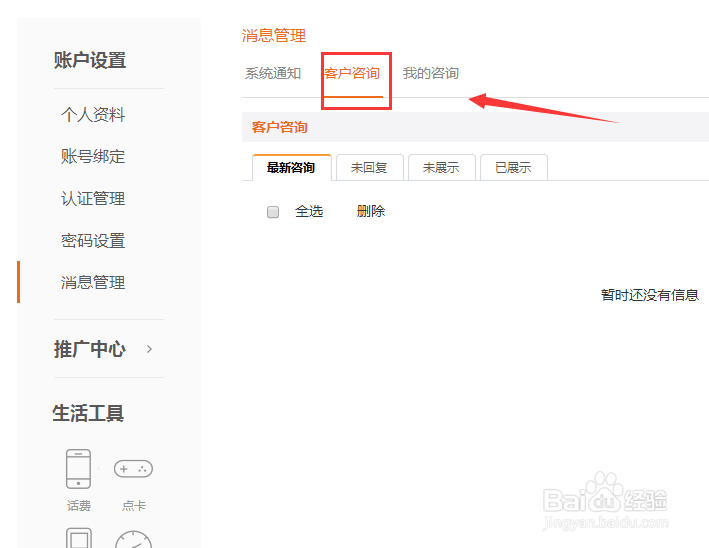Click the 客户咨询 section header

pos(280,127)
